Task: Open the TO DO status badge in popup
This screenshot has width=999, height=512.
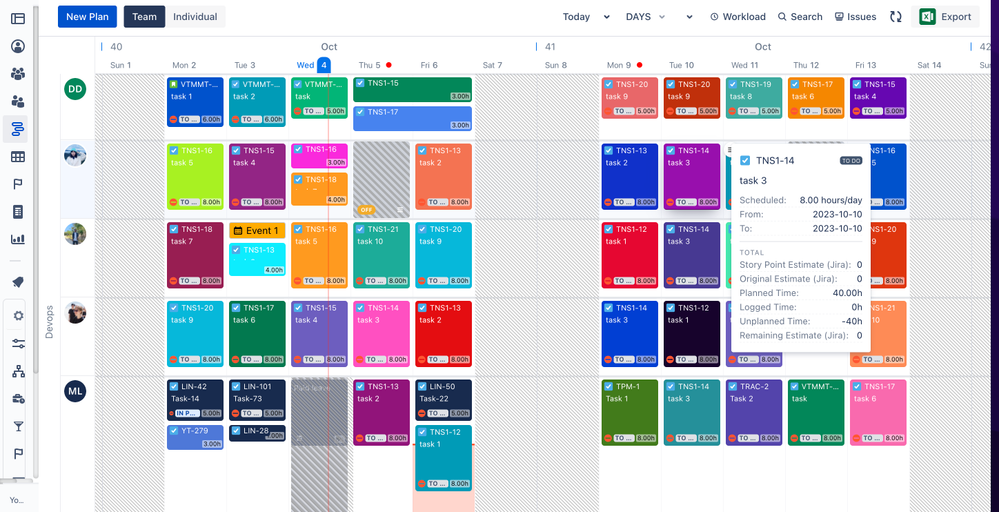Action: [851, 160]
